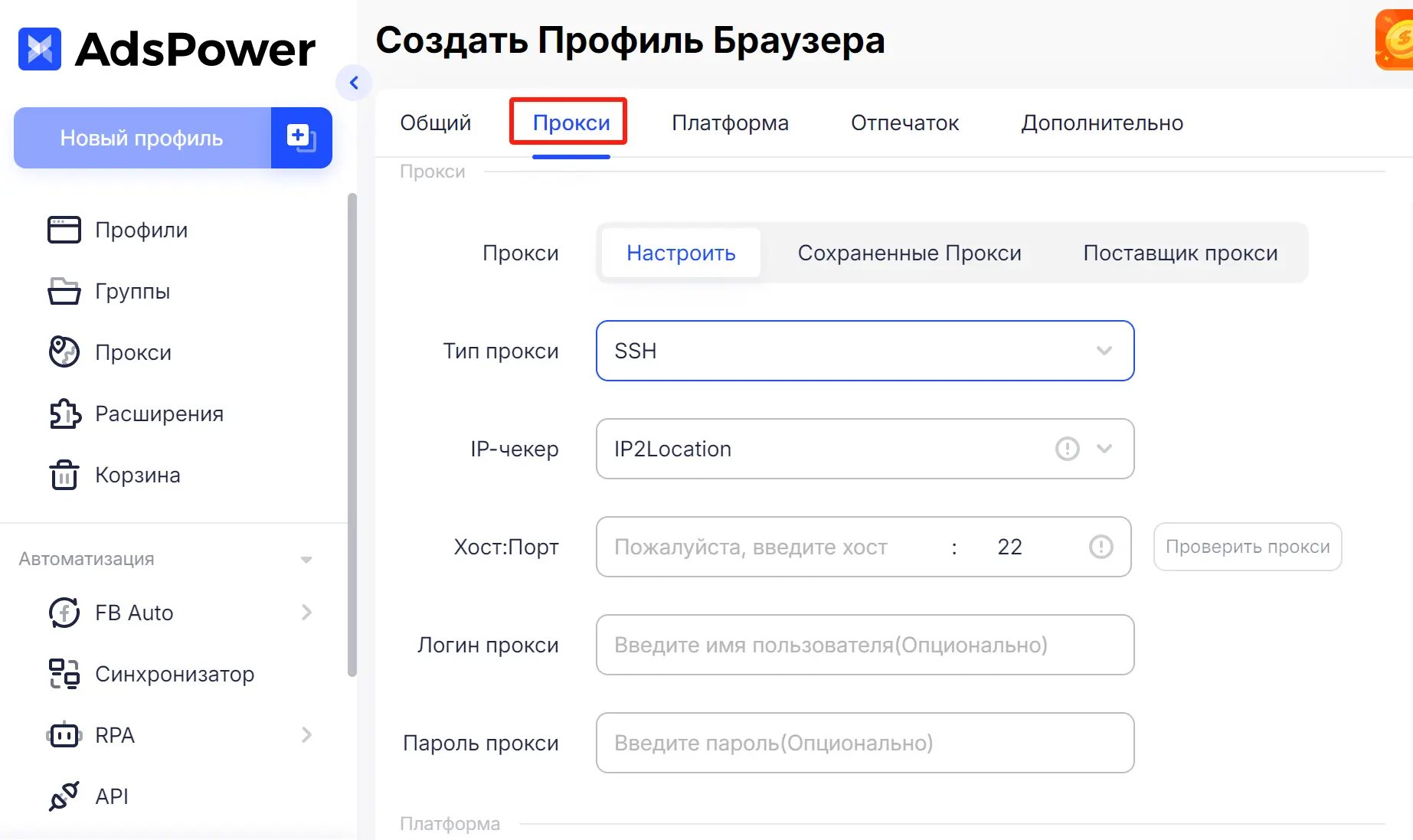Click the Проверить прокси button
The height and width of the screenshot is (840, 1413).
1248,547
